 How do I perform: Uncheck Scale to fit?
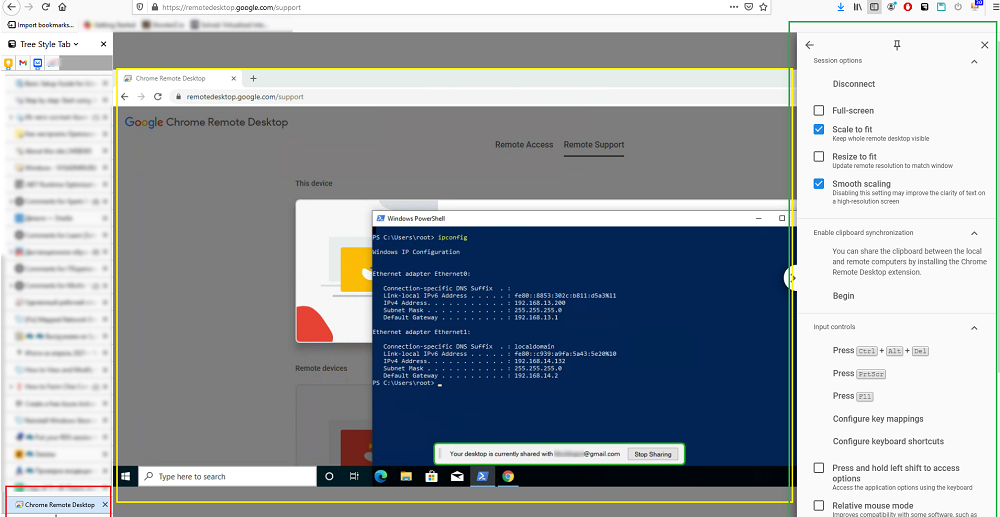coord(819,129)
